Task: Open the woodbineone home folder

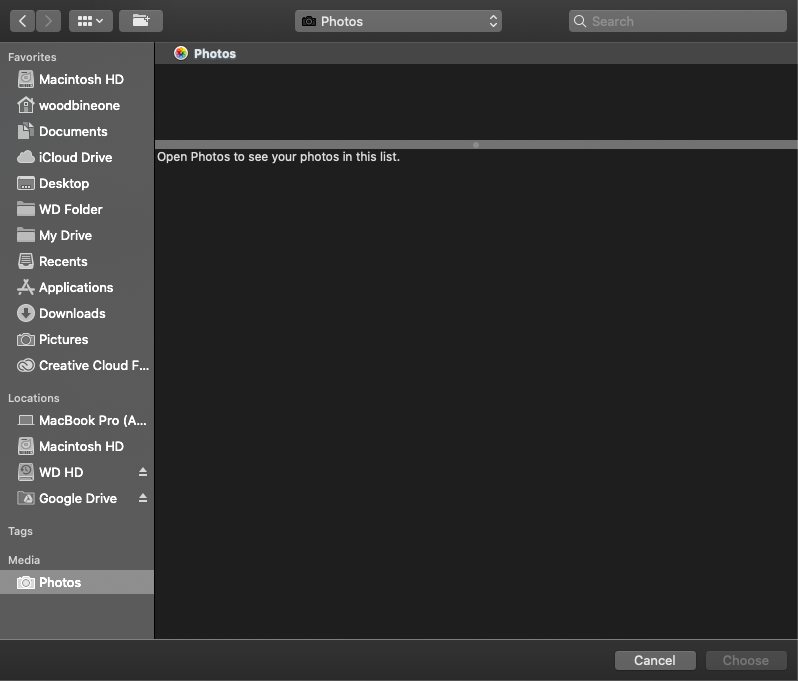Action: point(77,105)
